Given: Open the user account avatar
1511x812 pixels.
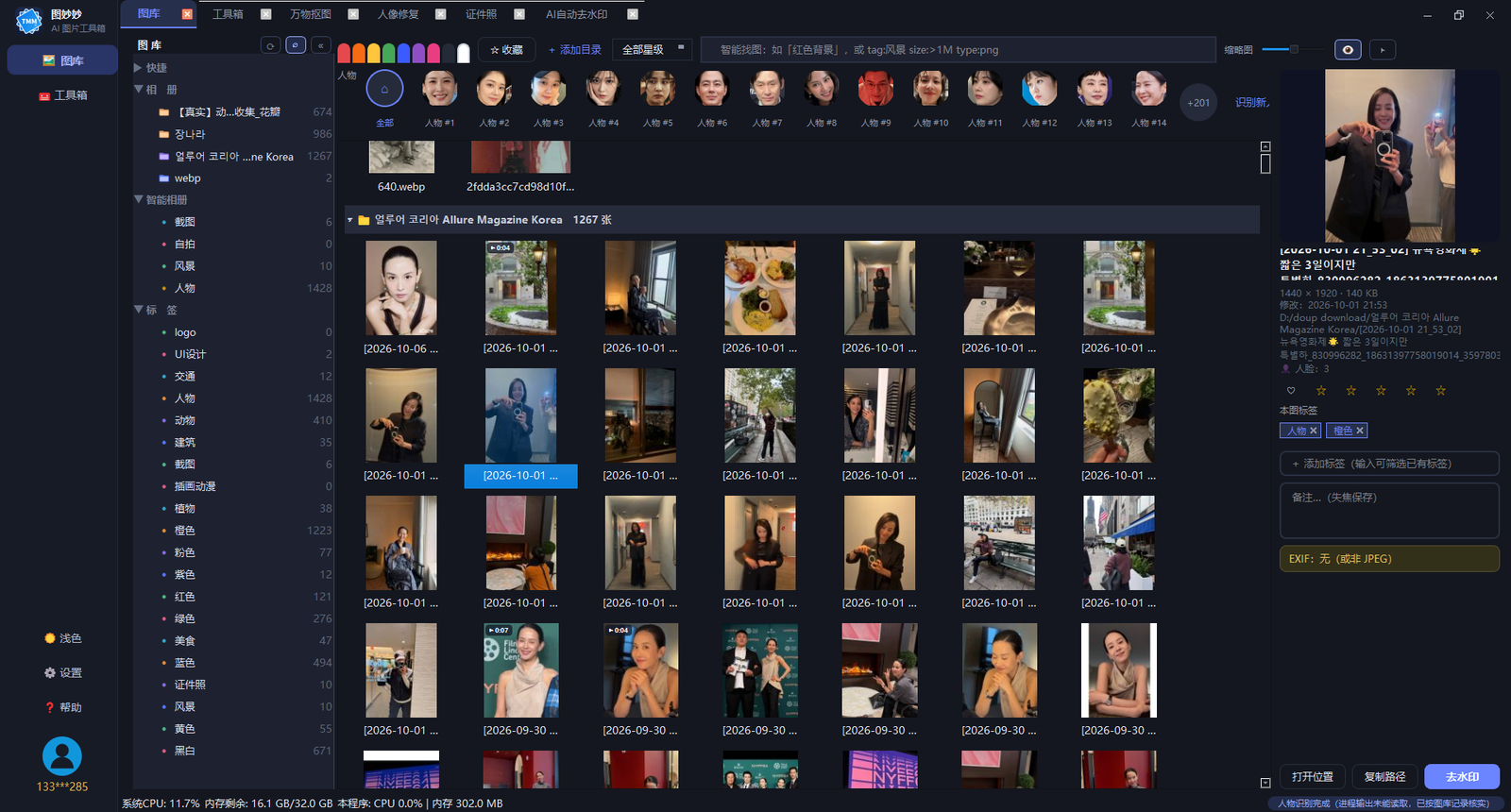Looking at the screenshot, I should click(x=62, y=756).
